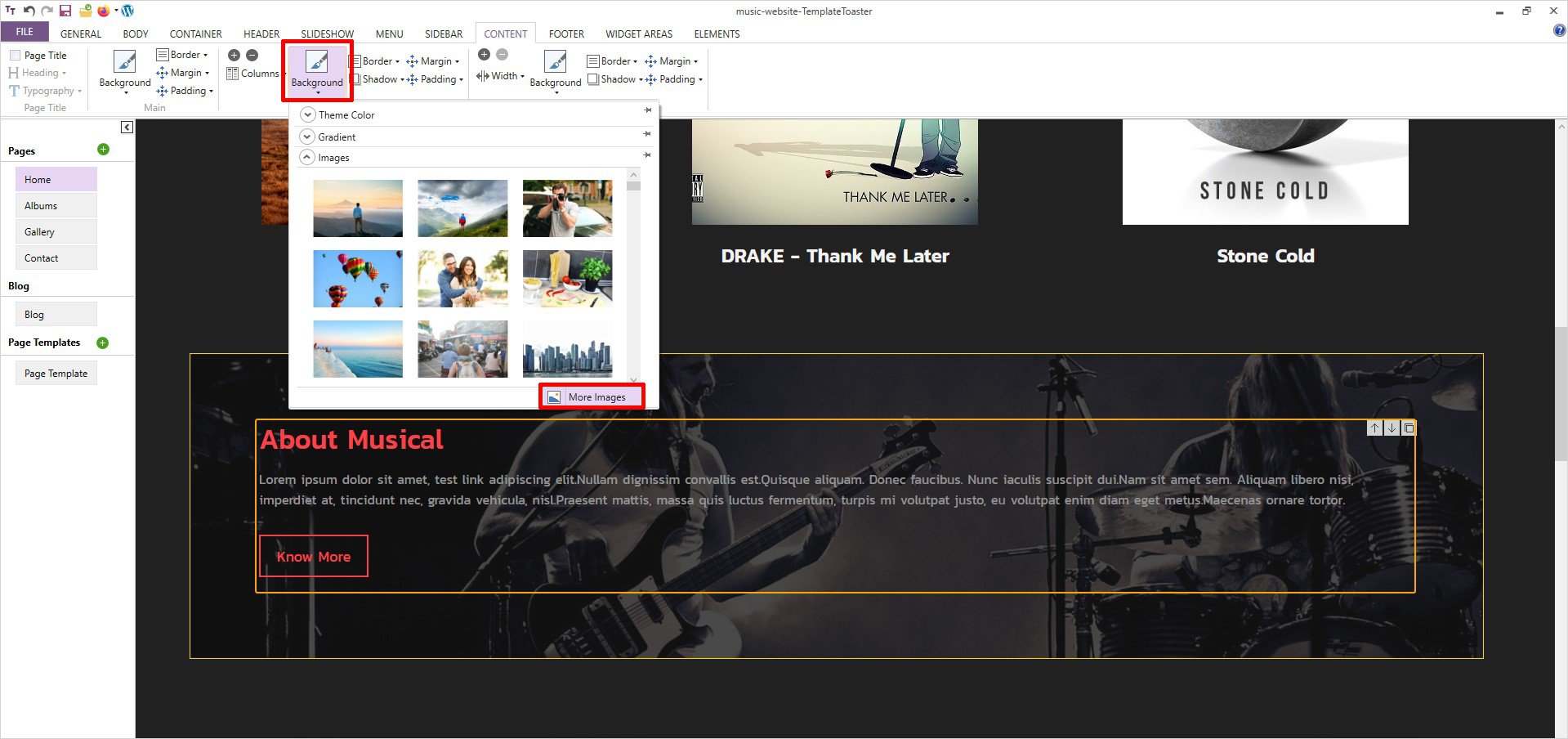Enable the Page Title checkbox

[x=15, y=56]
